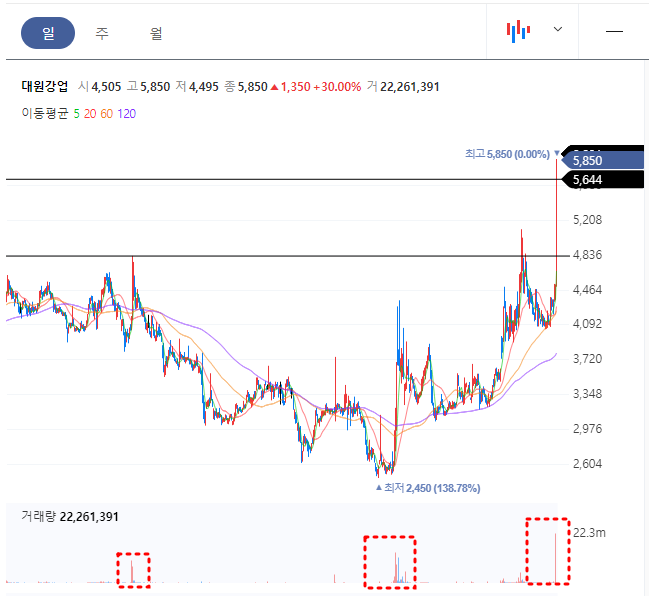Click the 시 4,505 open price value
Image resolution: width=649 pixels, height=596 pixels.
(99, 87)
